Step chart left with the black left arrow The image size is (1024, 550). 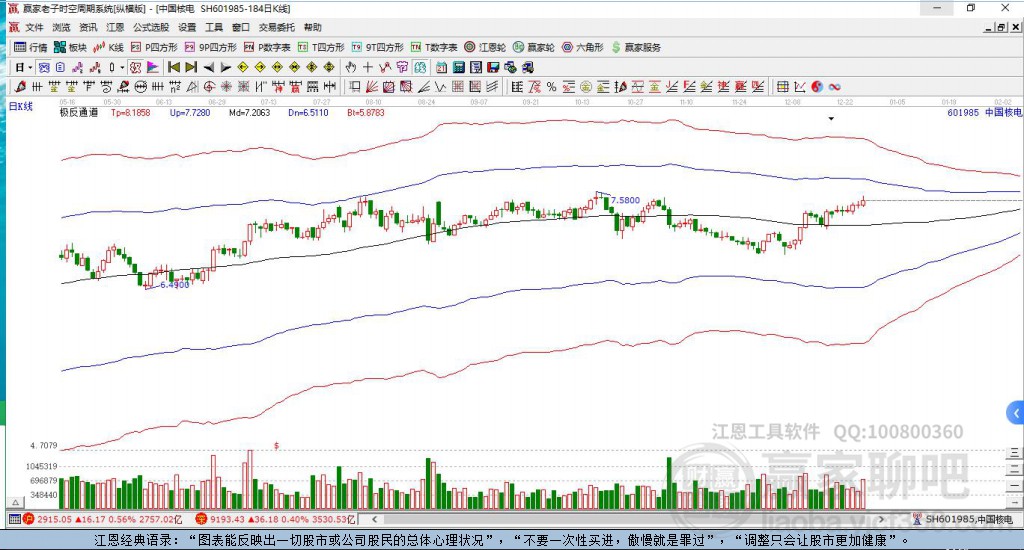coord(209,67)
